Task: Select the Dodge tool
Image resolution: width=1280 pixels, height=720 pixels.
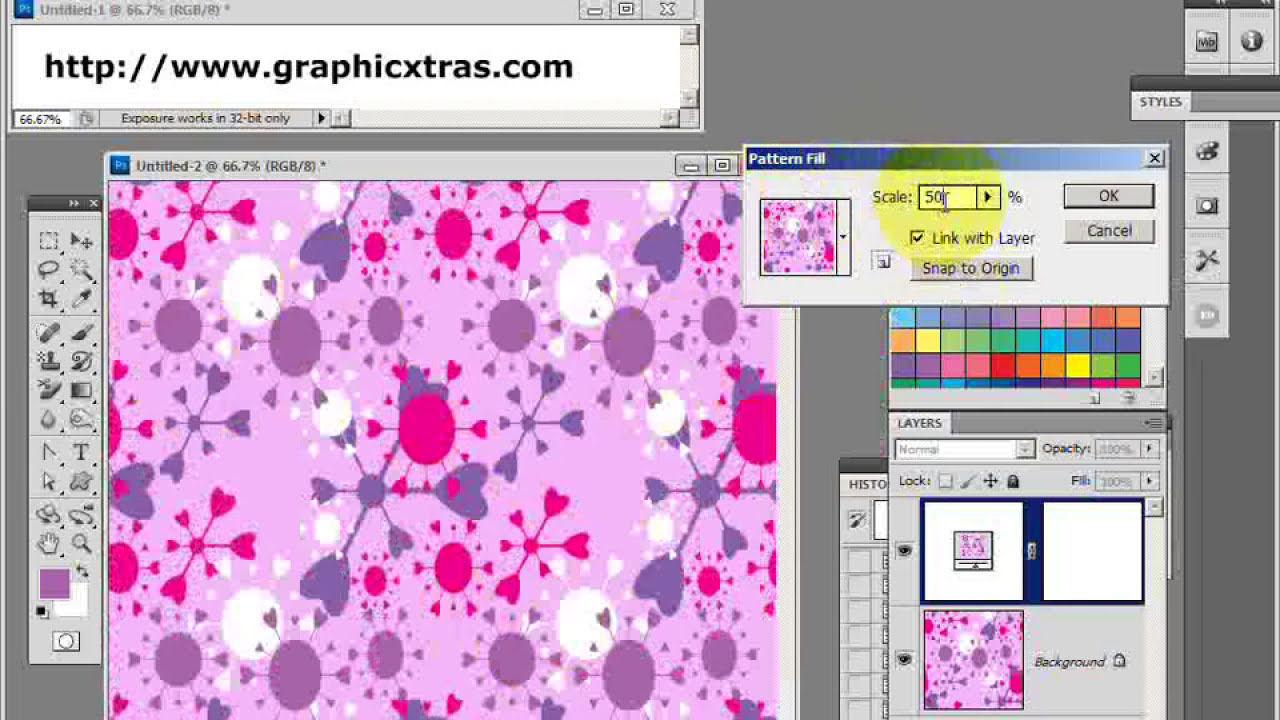Action: (82, 420)
